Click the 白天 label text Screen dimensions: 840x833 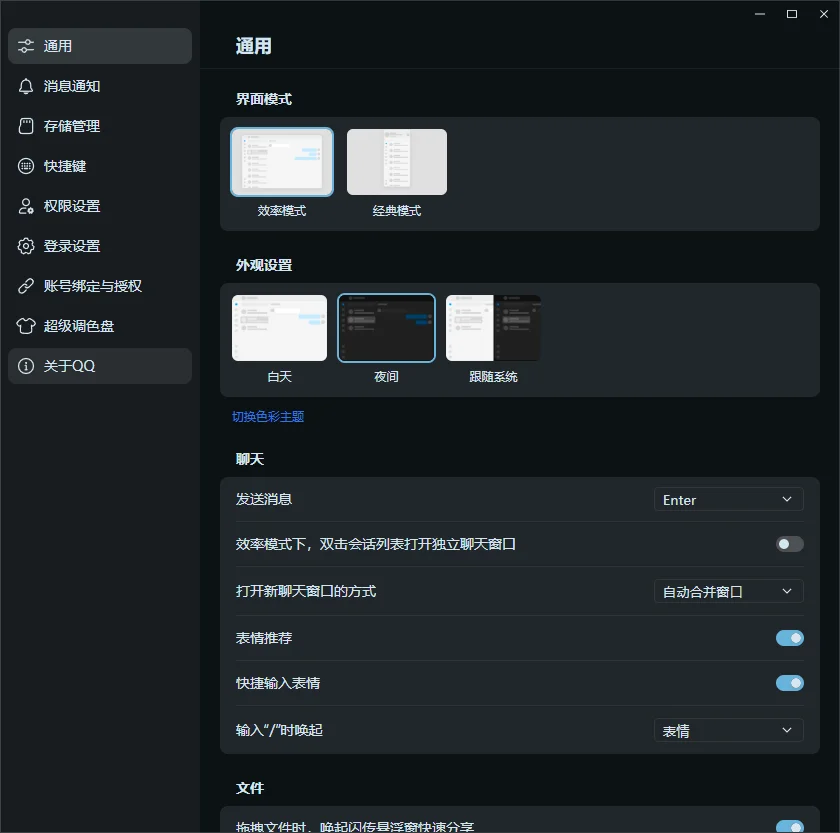point(280,377)
